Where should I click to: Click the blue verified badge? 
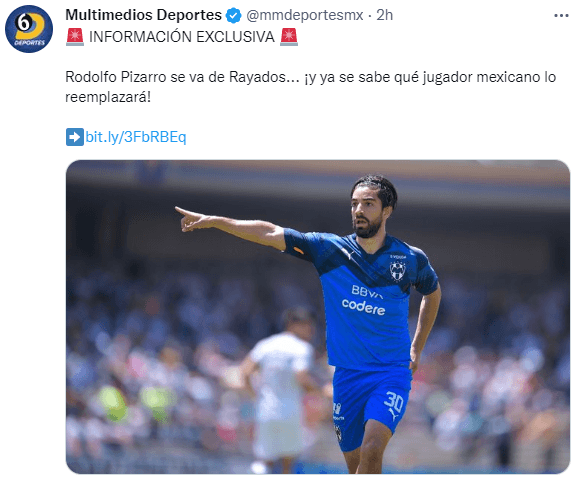click(x=233, y=15)
